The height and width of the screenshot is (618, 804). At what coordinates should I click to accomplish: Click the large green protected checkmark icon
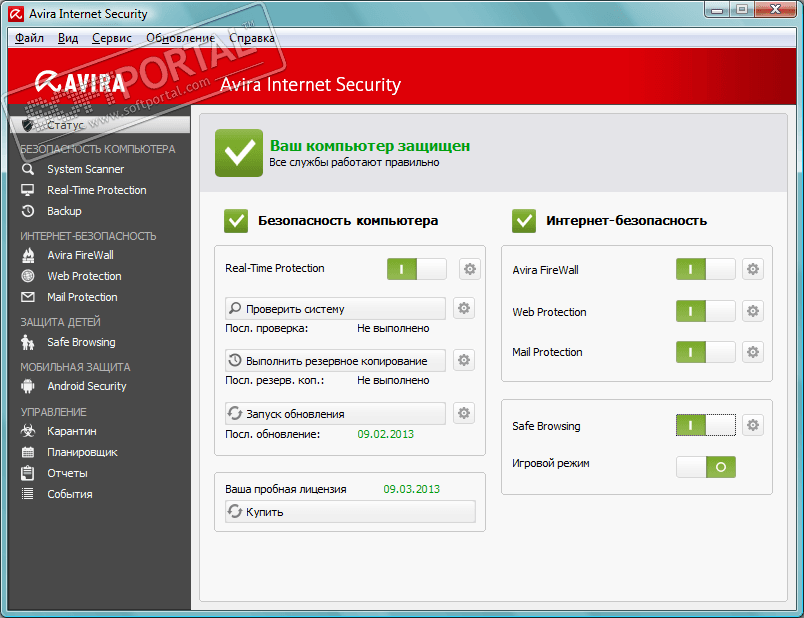click(x=239, y=153)
